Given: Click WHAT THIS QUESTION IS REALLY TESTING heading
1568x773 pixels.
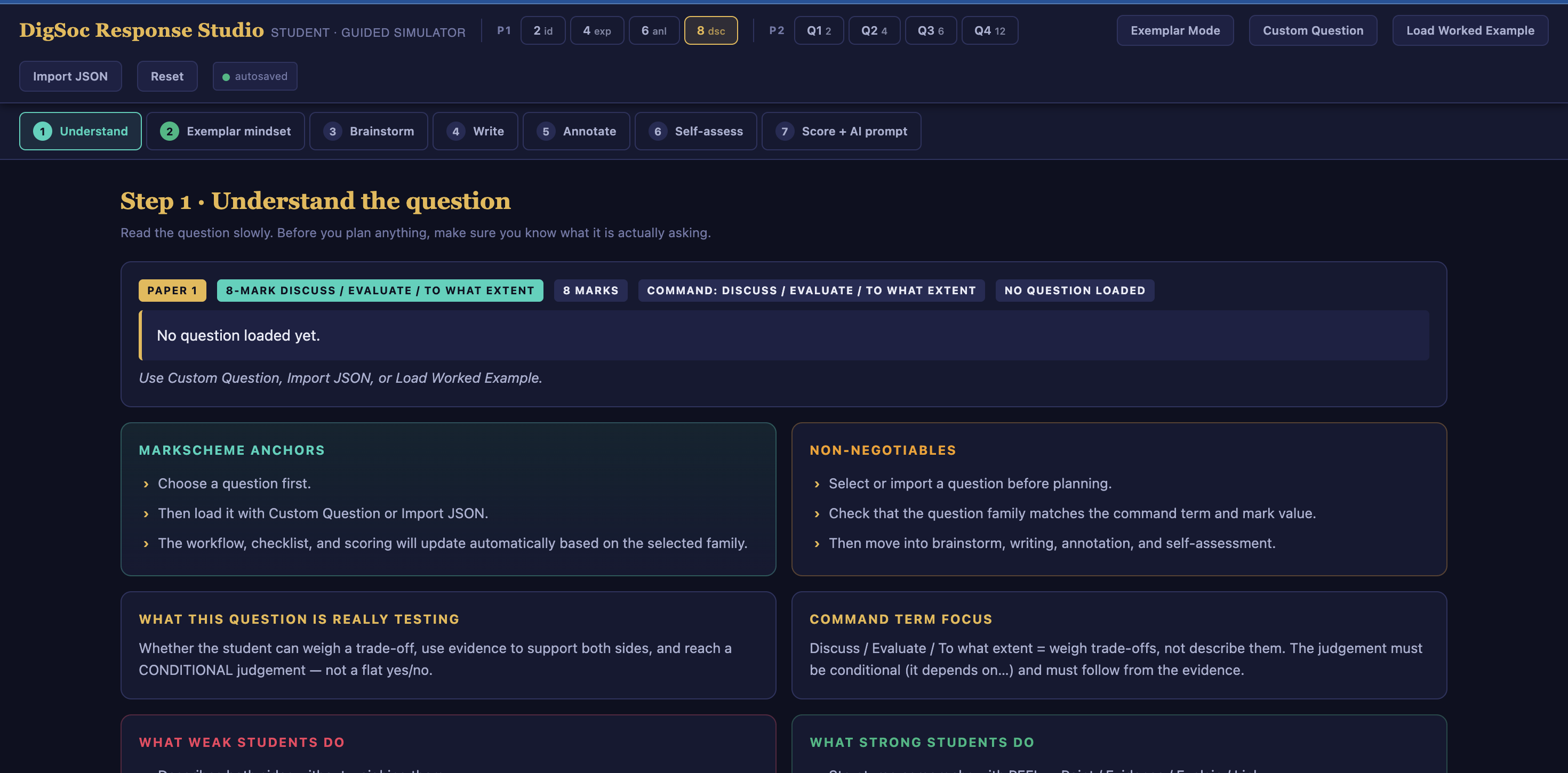Looking at the screenshot, I should pyautogui.click(x=299, y=619).
